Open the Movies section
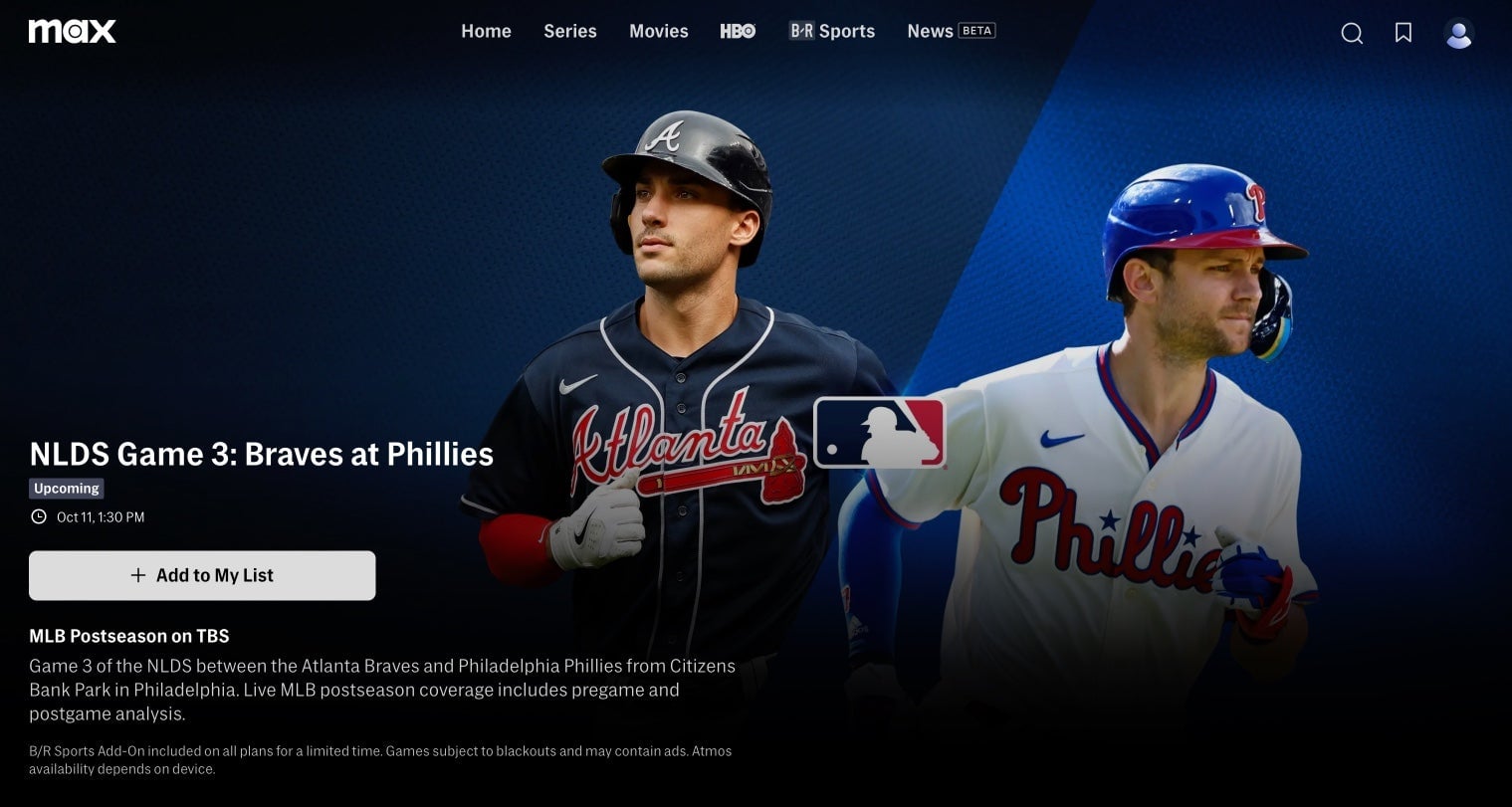Image resolution: width=1512 pixels, height=807 pixels. [x=659, y=31]
